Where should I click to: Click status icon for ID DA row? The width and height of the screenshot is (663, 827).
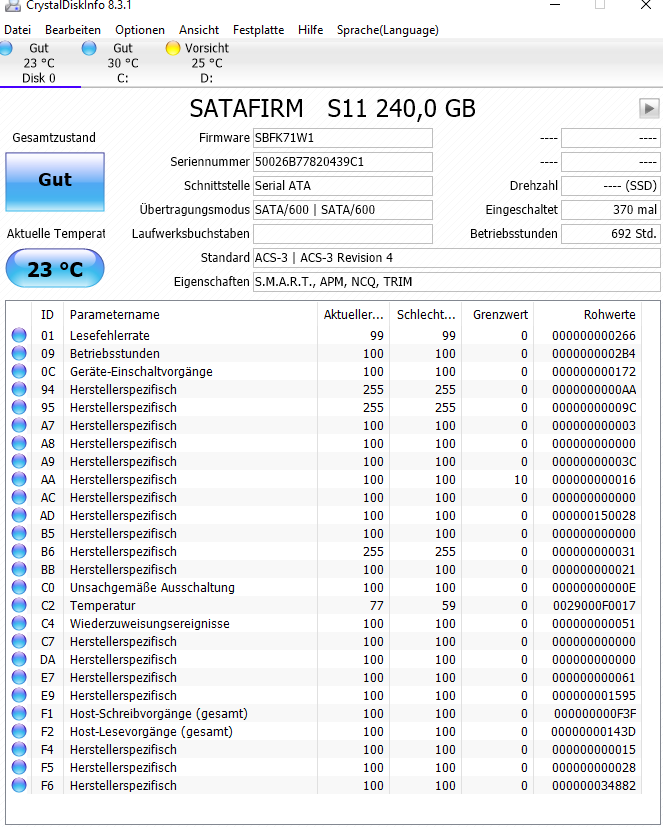[19, 659]
